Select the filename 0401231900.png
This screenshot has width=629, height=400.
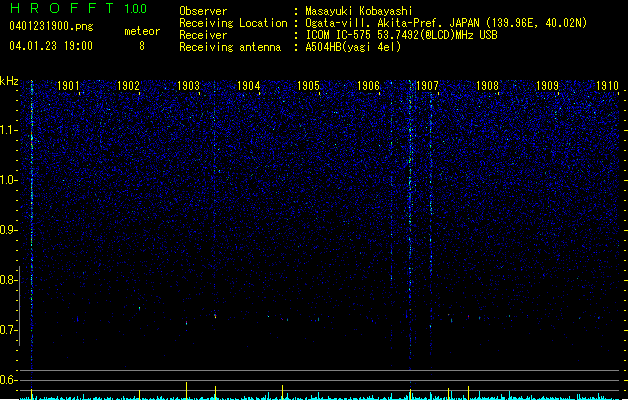click(51, 26)
